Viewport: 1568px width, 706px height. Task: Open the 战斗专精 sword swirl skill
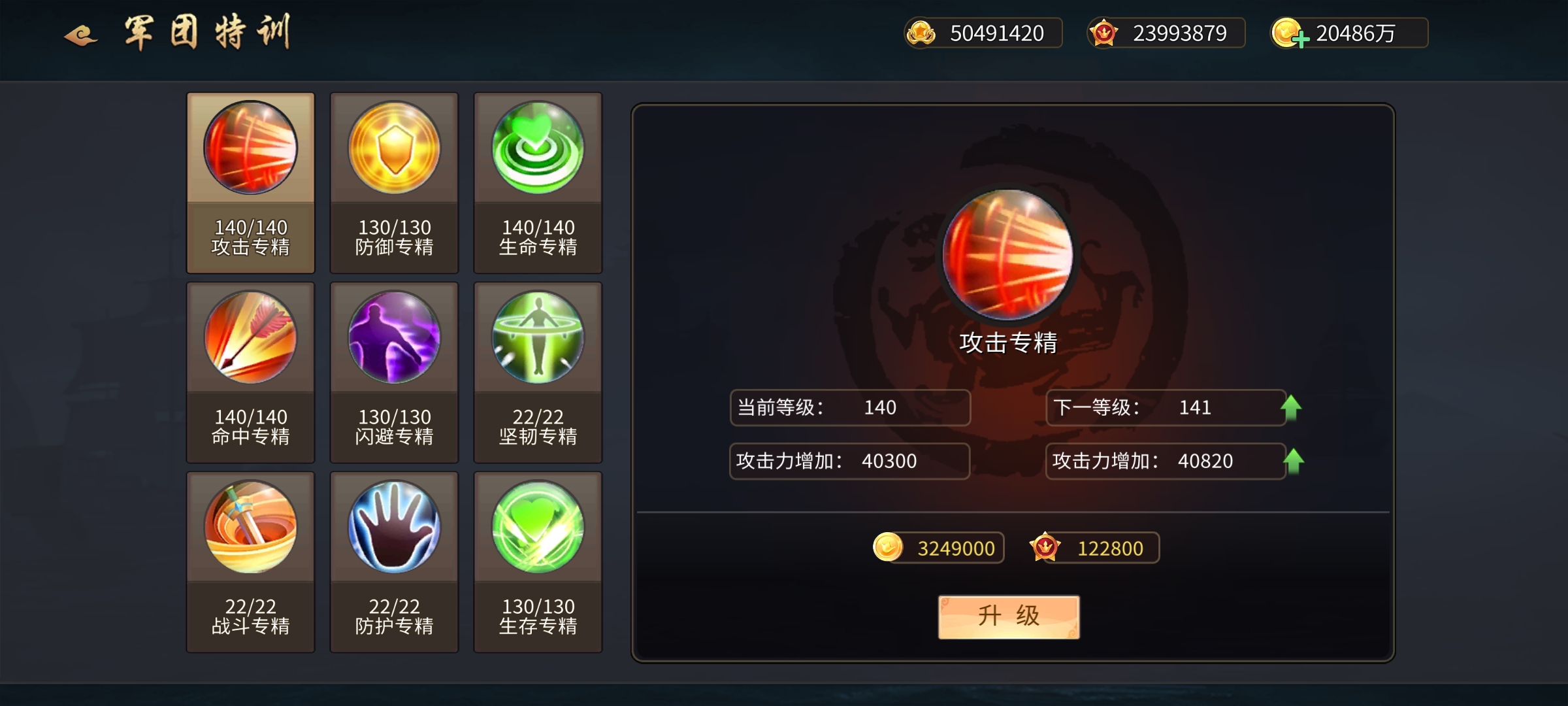pyautogui.click(x=250, y=527)
